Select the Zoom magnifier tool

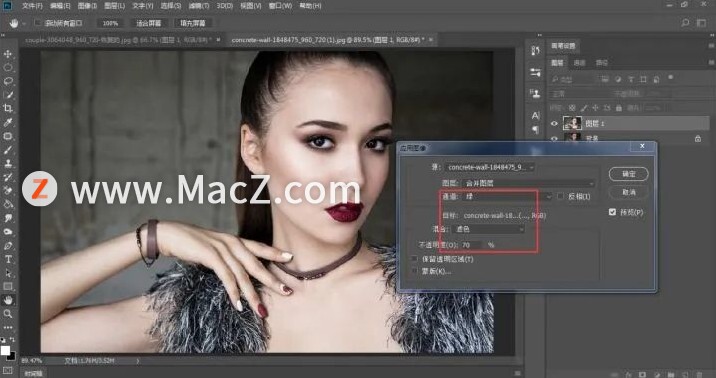(8, 314)
